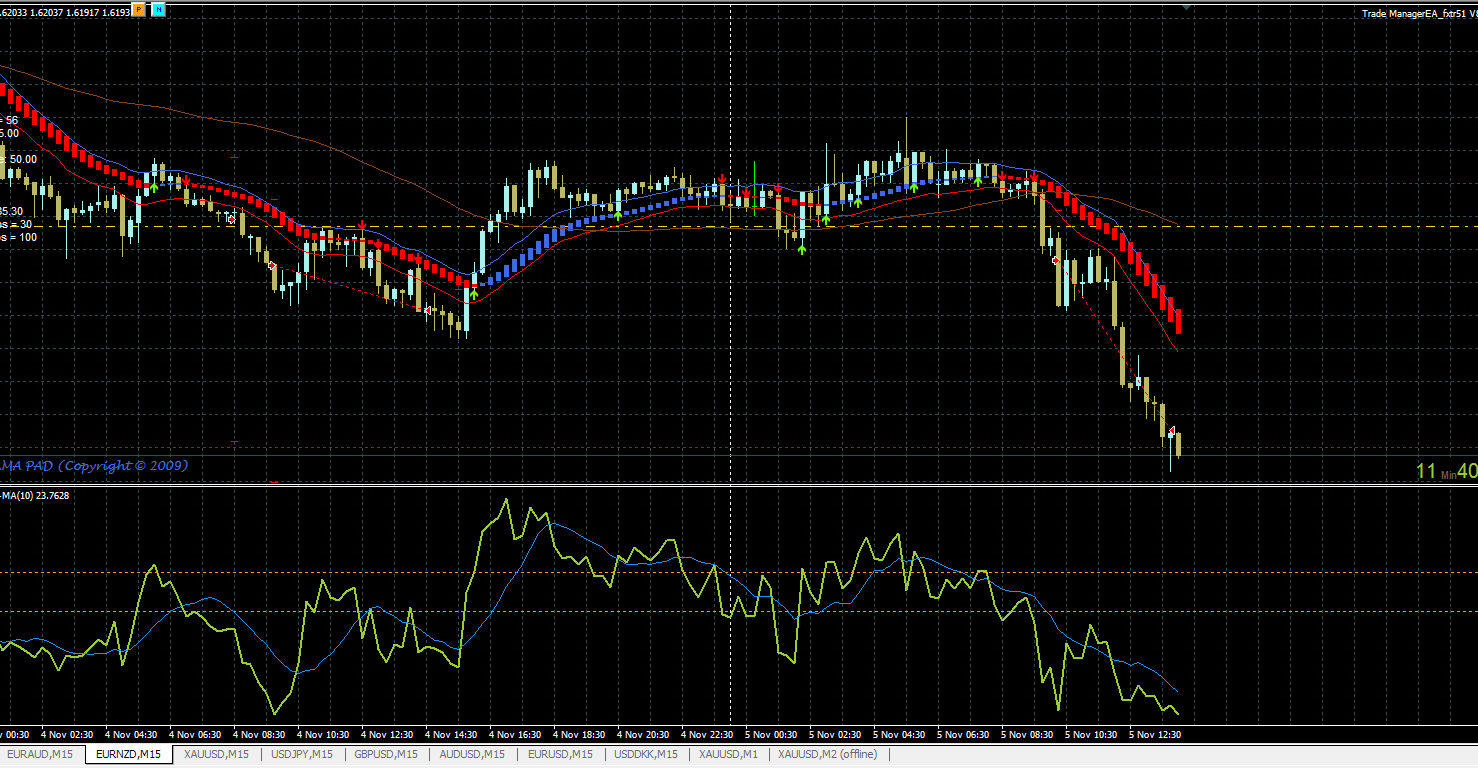Select the EURNZD,M15 chart tab

128,754
